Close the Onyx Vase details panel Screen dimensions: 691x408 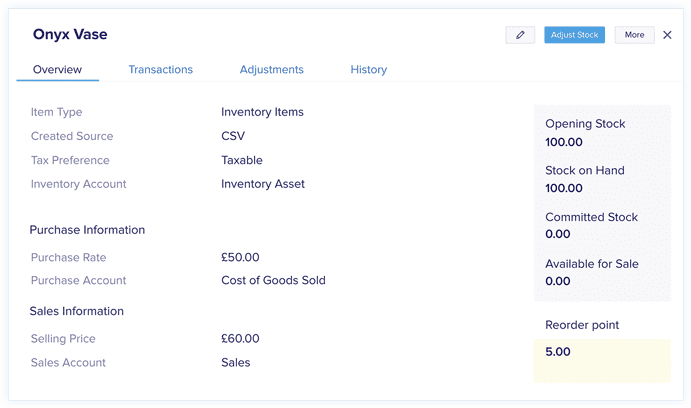(667, 35)
